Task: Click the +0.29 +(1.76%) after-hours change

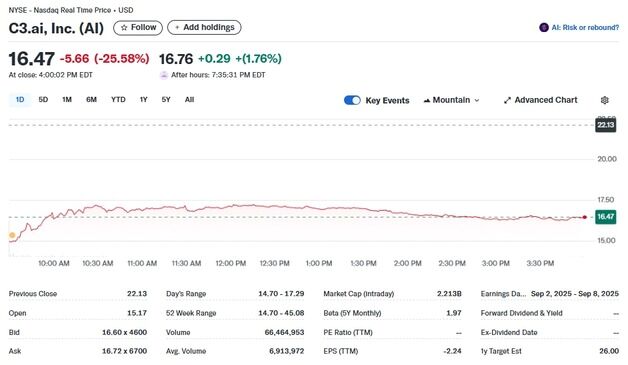Action: (x=240, y=58)
